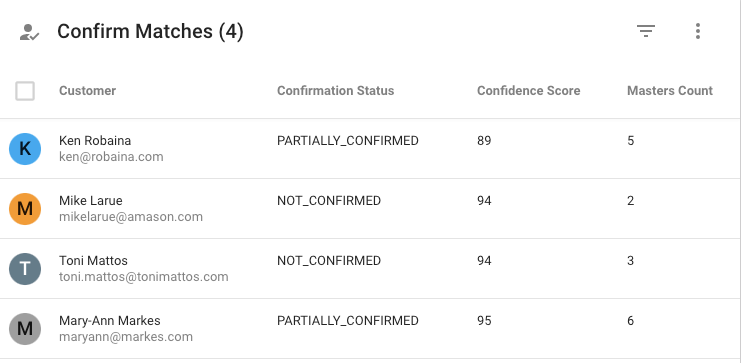Click confidence score 95 for Mary-Ann Markes
This screenshot has width=741, height=363.
click(484, 321)
